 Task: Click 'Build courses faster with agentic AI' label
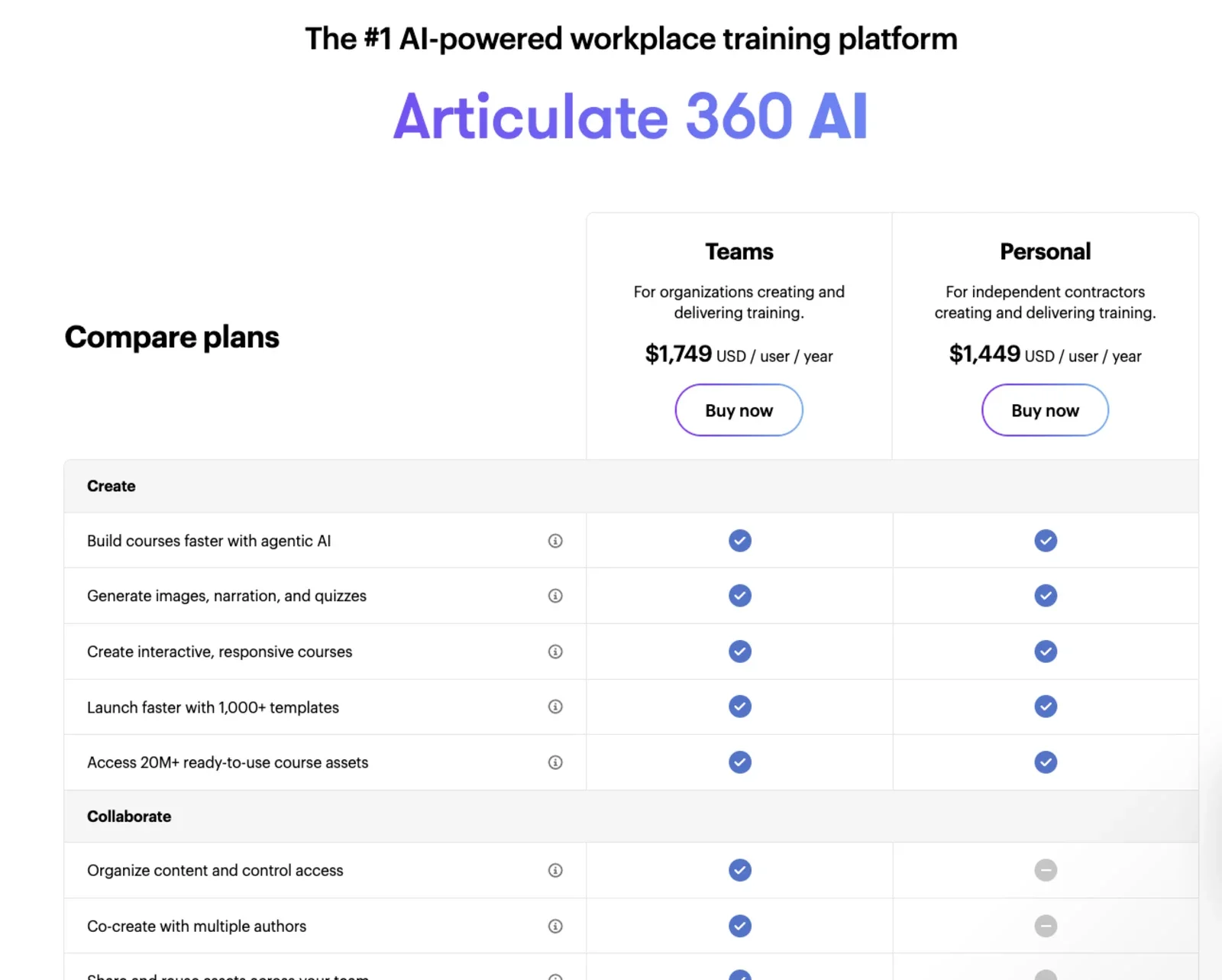pyautogui.click(x=209, y=541)
